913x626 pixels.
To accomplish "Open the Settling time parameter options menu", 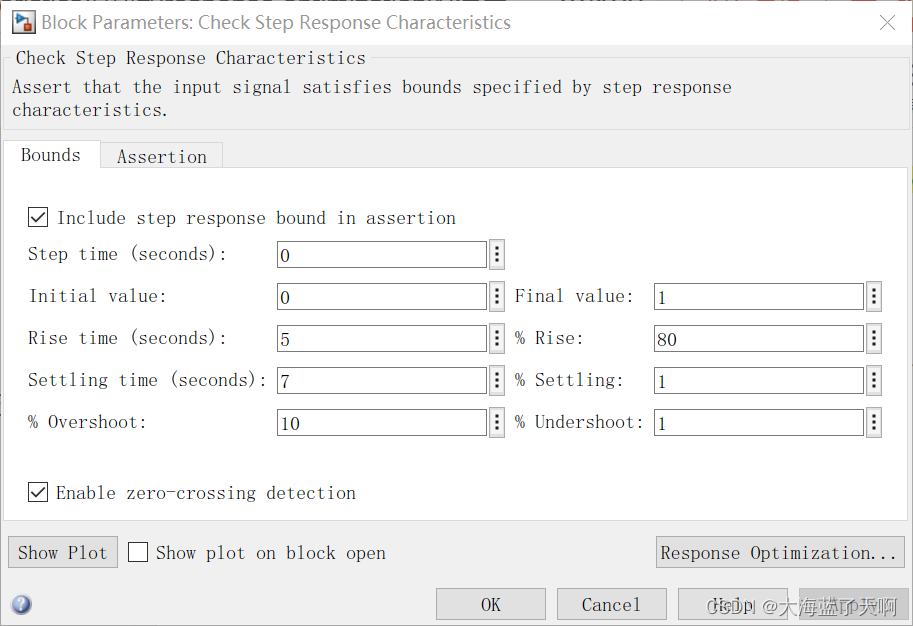I will click(x=497, y=380).
